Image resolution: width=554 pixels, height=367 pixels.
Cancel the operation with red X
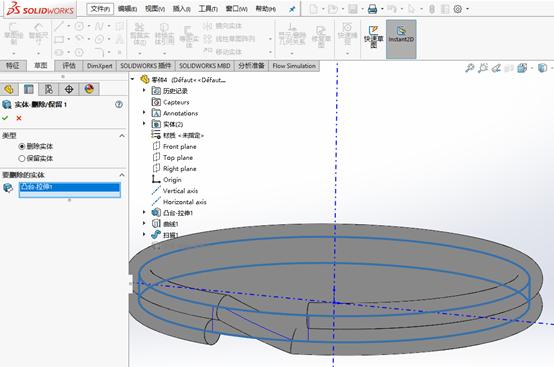tap(19, 118)
